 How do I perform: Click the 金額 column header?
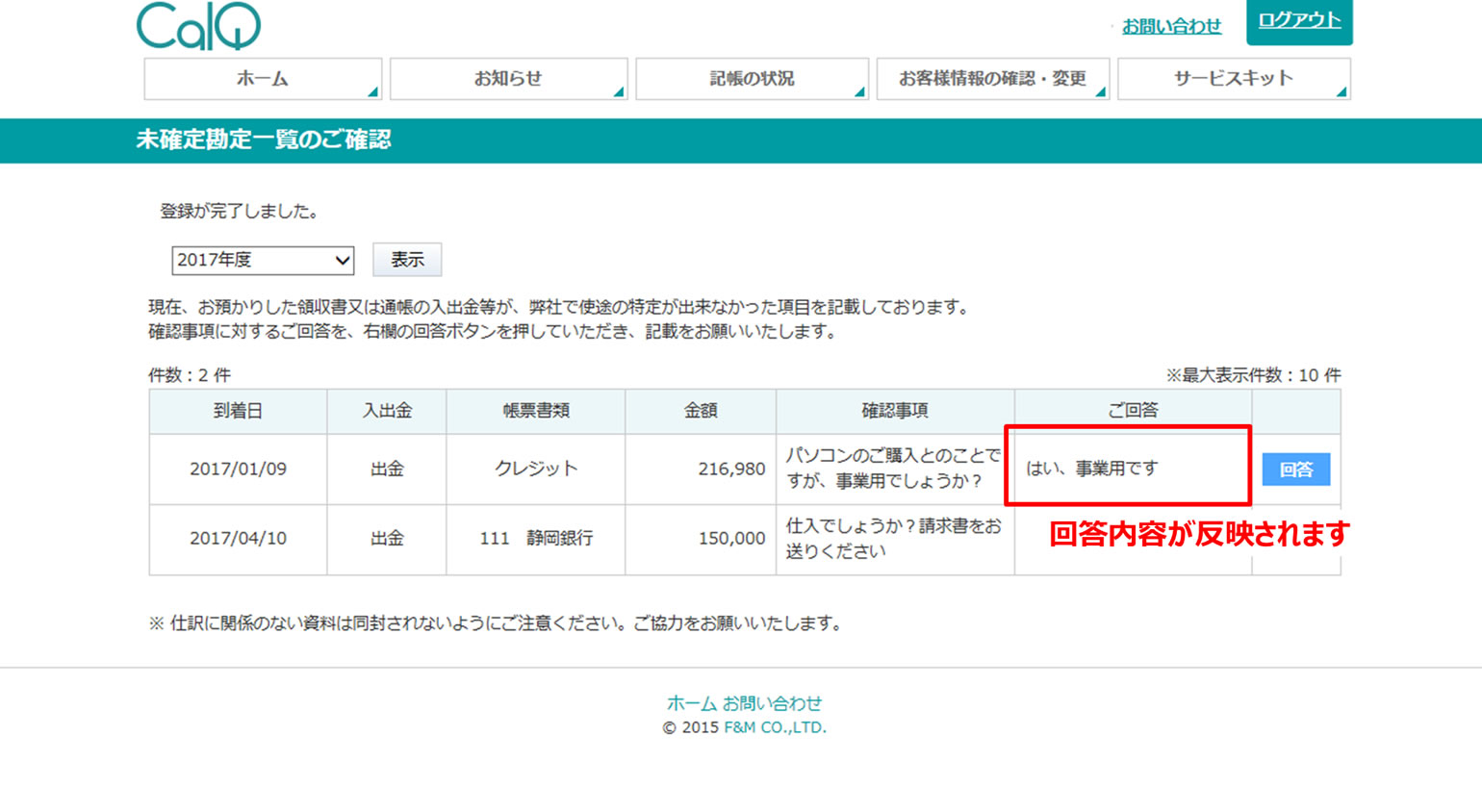pyautogui.click(x=701, y=411)
